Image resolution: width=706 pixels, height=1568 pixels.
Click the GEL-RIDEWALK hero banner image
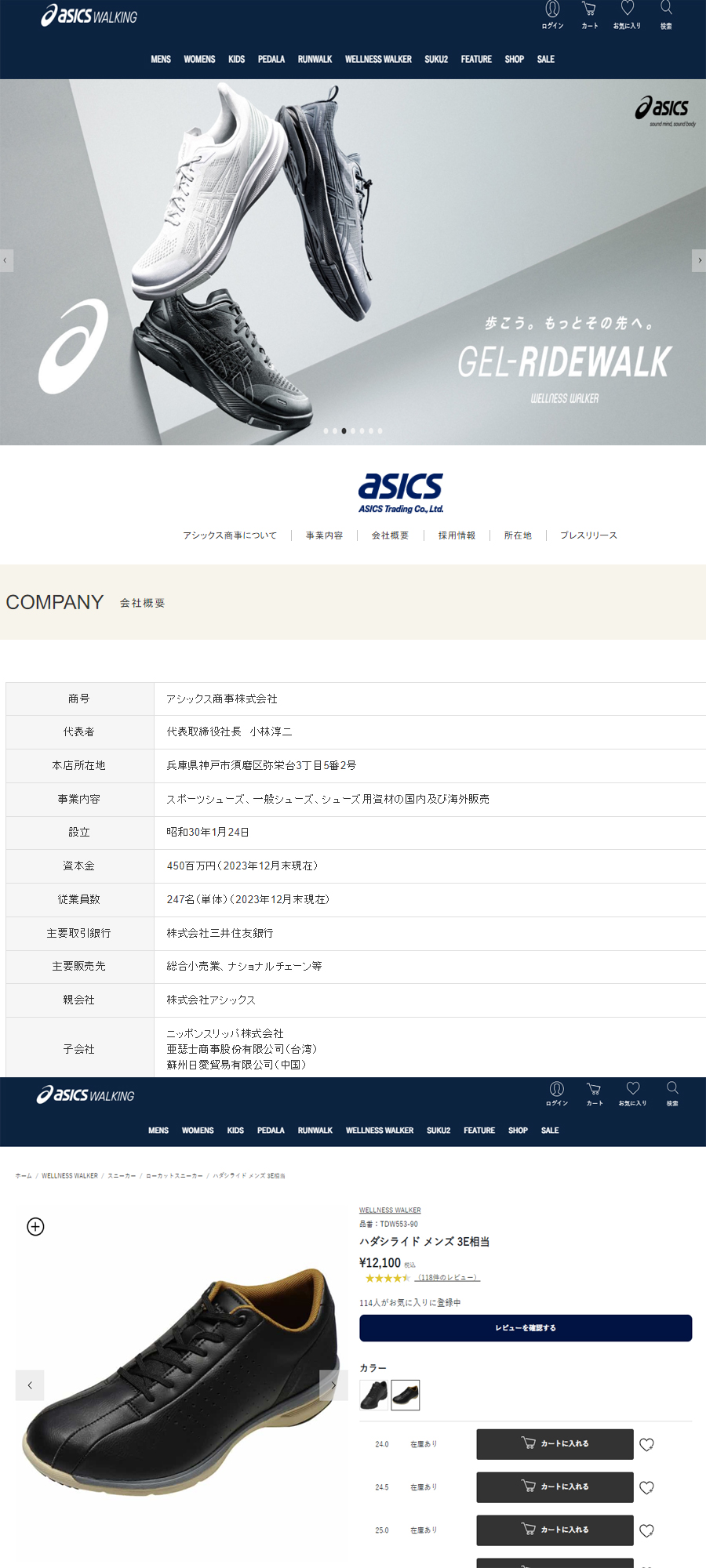(353, 262)
